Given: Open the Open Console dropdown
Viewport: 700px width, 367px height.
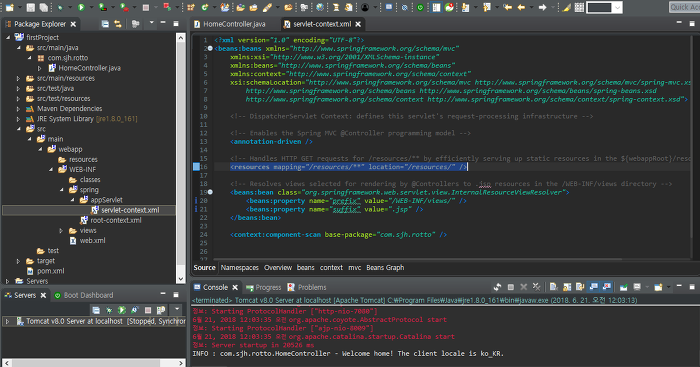Looking at the screenshot, I should 668,287.
